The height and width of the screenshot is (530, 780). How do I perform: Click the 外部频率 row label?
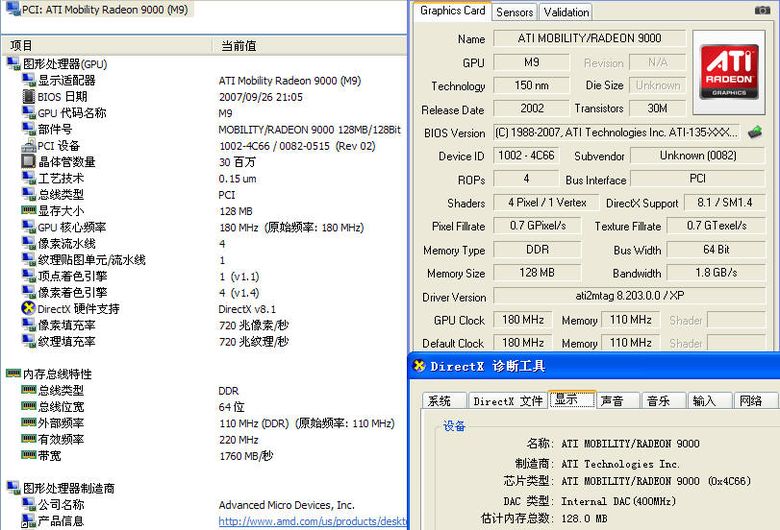tap(61, 423)
